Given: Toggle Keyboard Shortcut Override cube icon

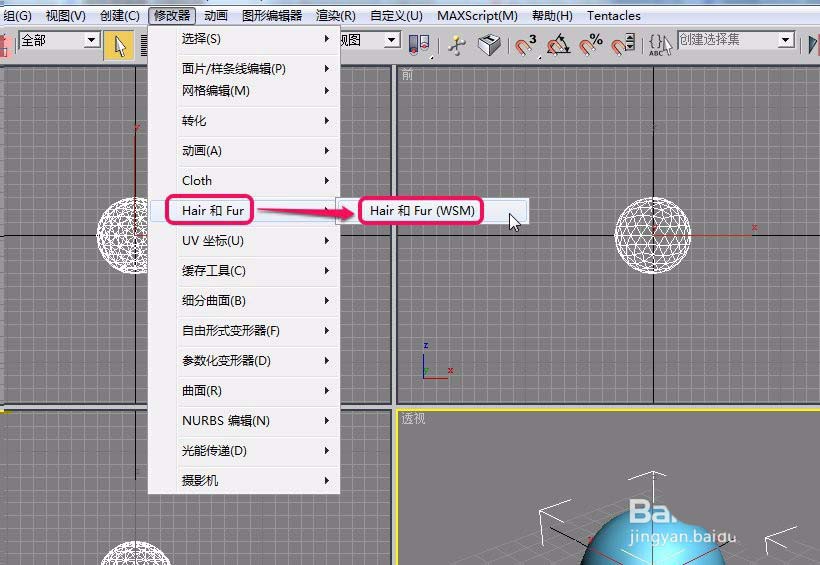Looking at the screenshot, I should pyautogui.click(x=489, y=45).
